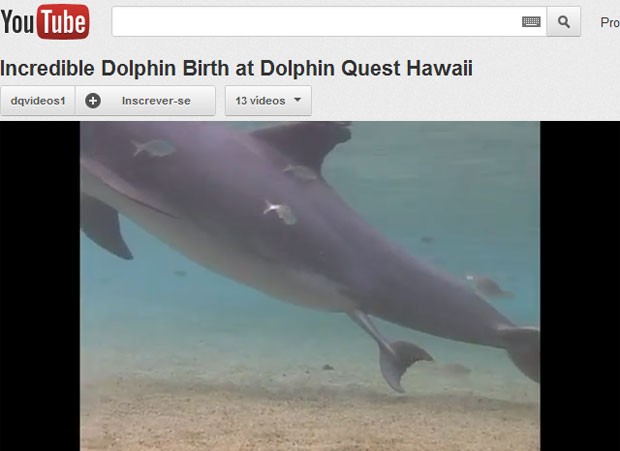Viewport: 620px width, 451px height.
Task: Click the red Tube part of logo
Action: (63, 22)
